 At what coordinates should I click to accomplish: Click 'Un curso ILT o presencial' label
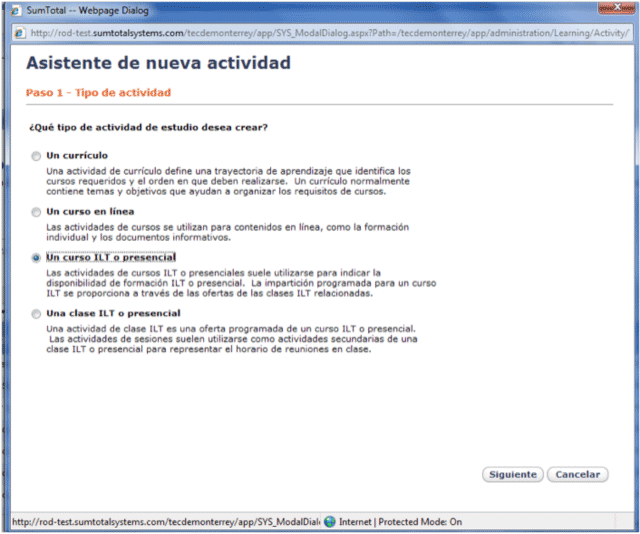coord(111,257)
